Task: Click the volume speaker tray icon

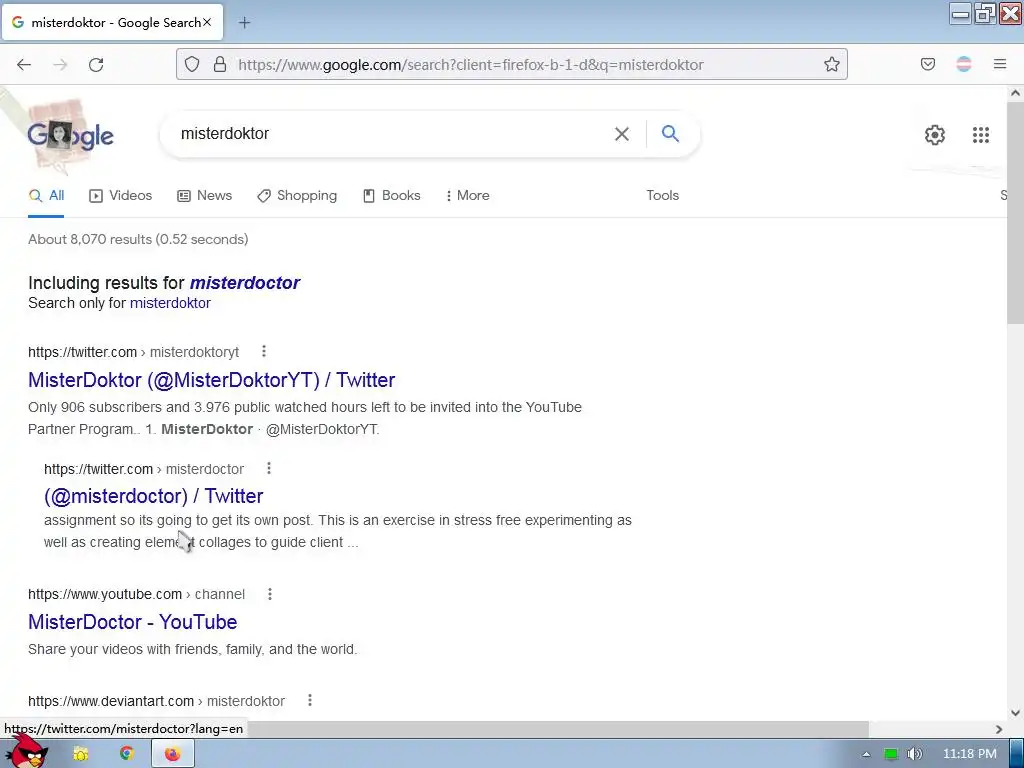Action: pos(915,754)
